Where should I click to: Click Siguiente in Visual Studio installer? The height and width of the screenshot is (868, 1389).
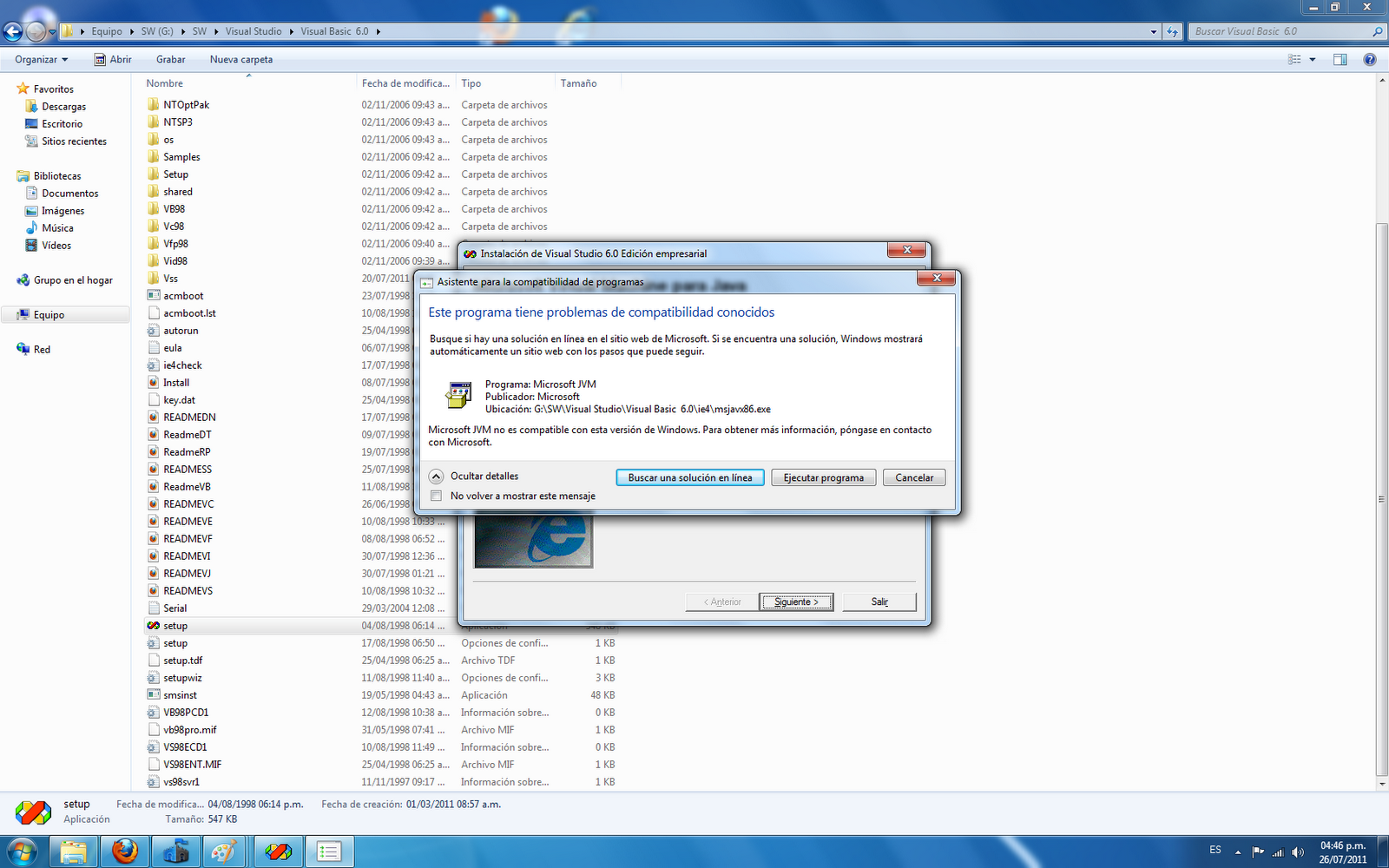[x=796, y=602]
